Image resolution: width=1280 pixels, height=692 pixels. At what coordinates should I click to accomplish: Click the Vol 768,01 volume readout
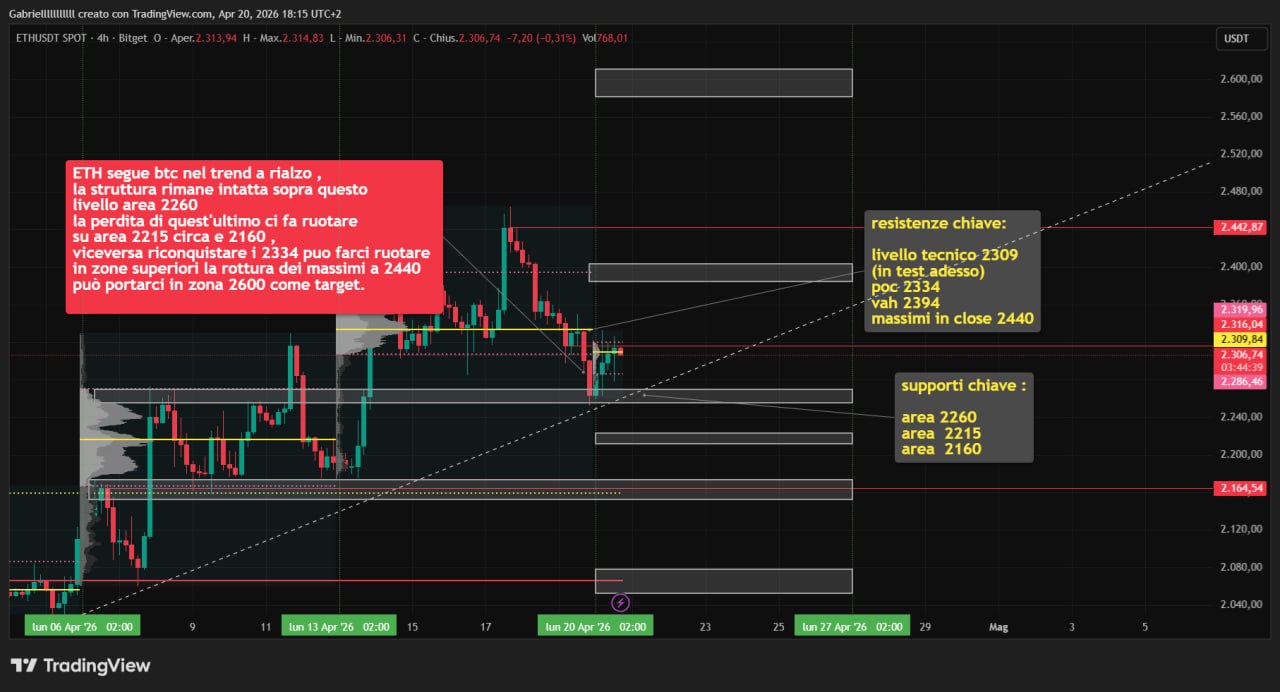(x=604, y=38)
